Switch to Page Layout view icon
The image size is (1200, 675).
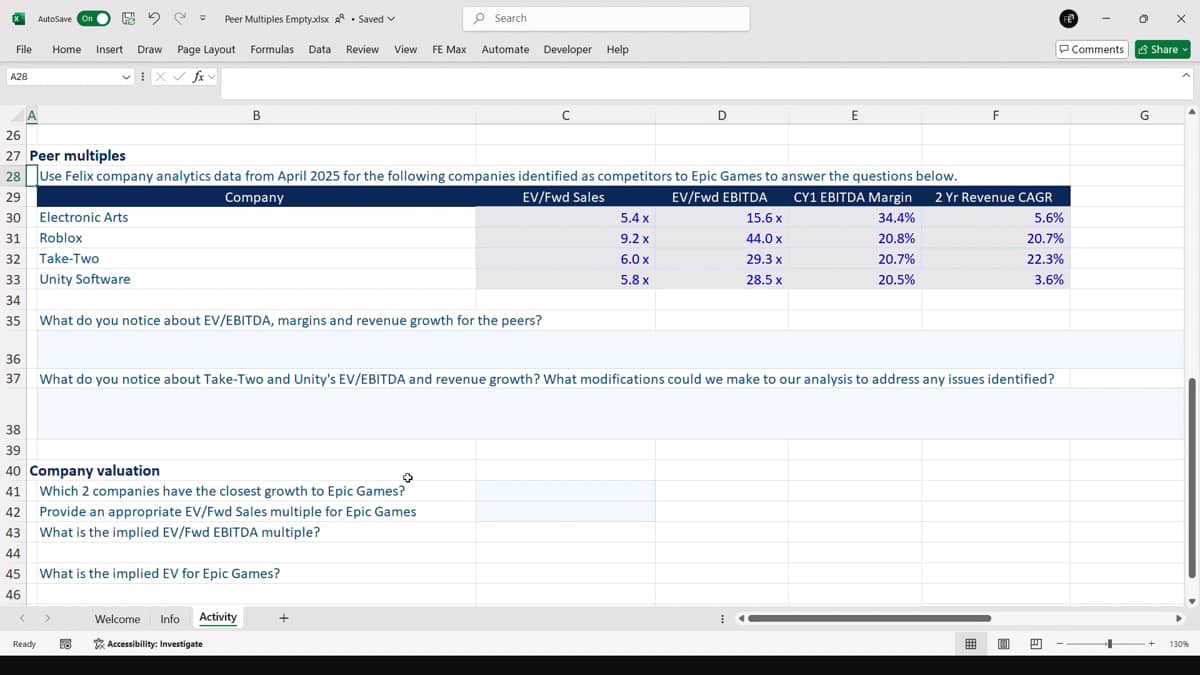1004,644
